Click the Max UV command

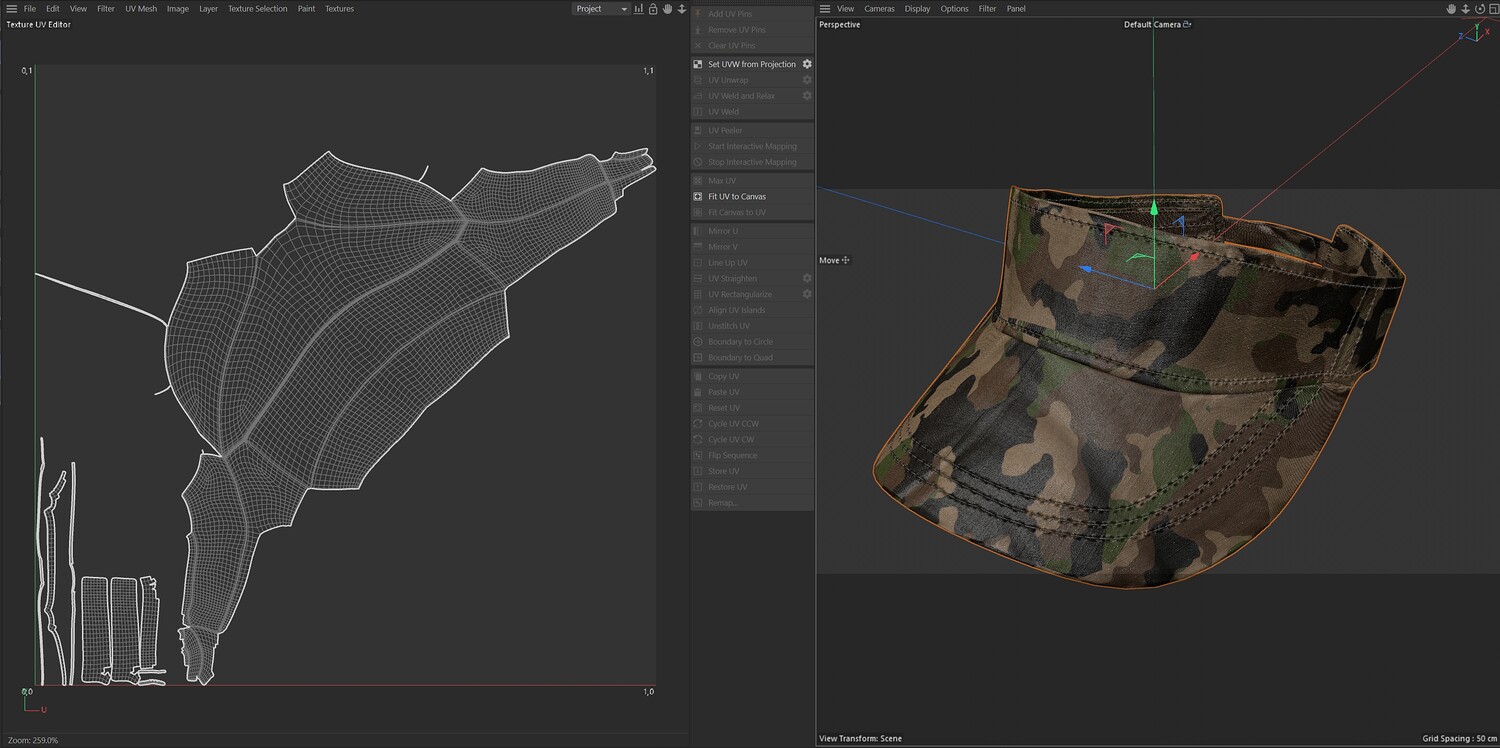[752, 181]
